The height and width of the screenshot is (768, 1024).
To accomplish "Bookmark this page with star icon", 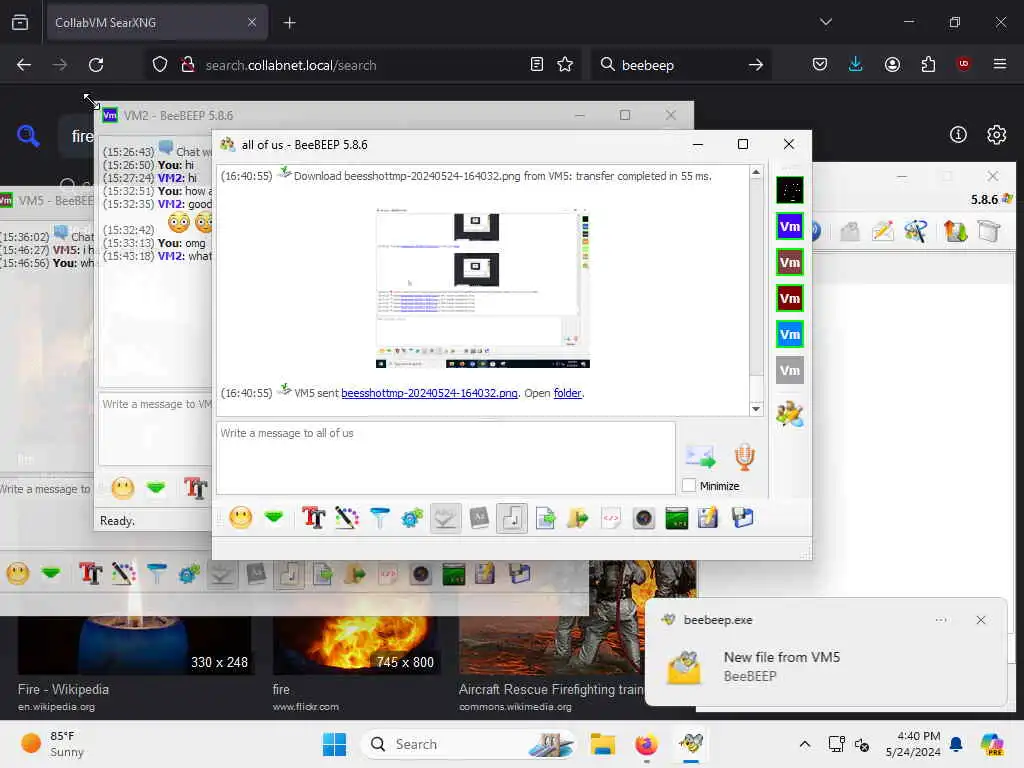I will tap(565, 64).
